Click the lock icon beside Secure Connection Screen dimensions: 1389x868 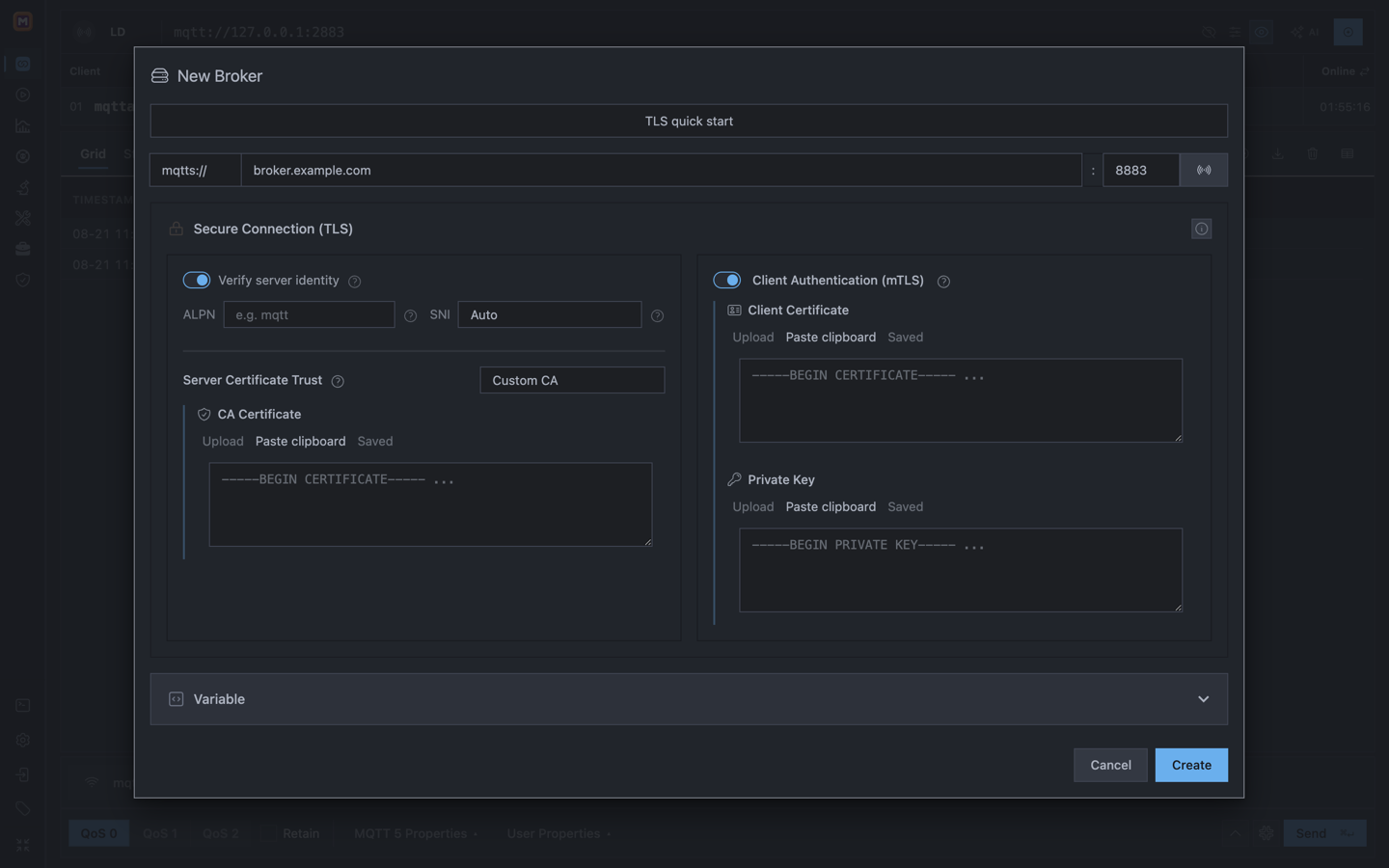(x=177, y=229)
